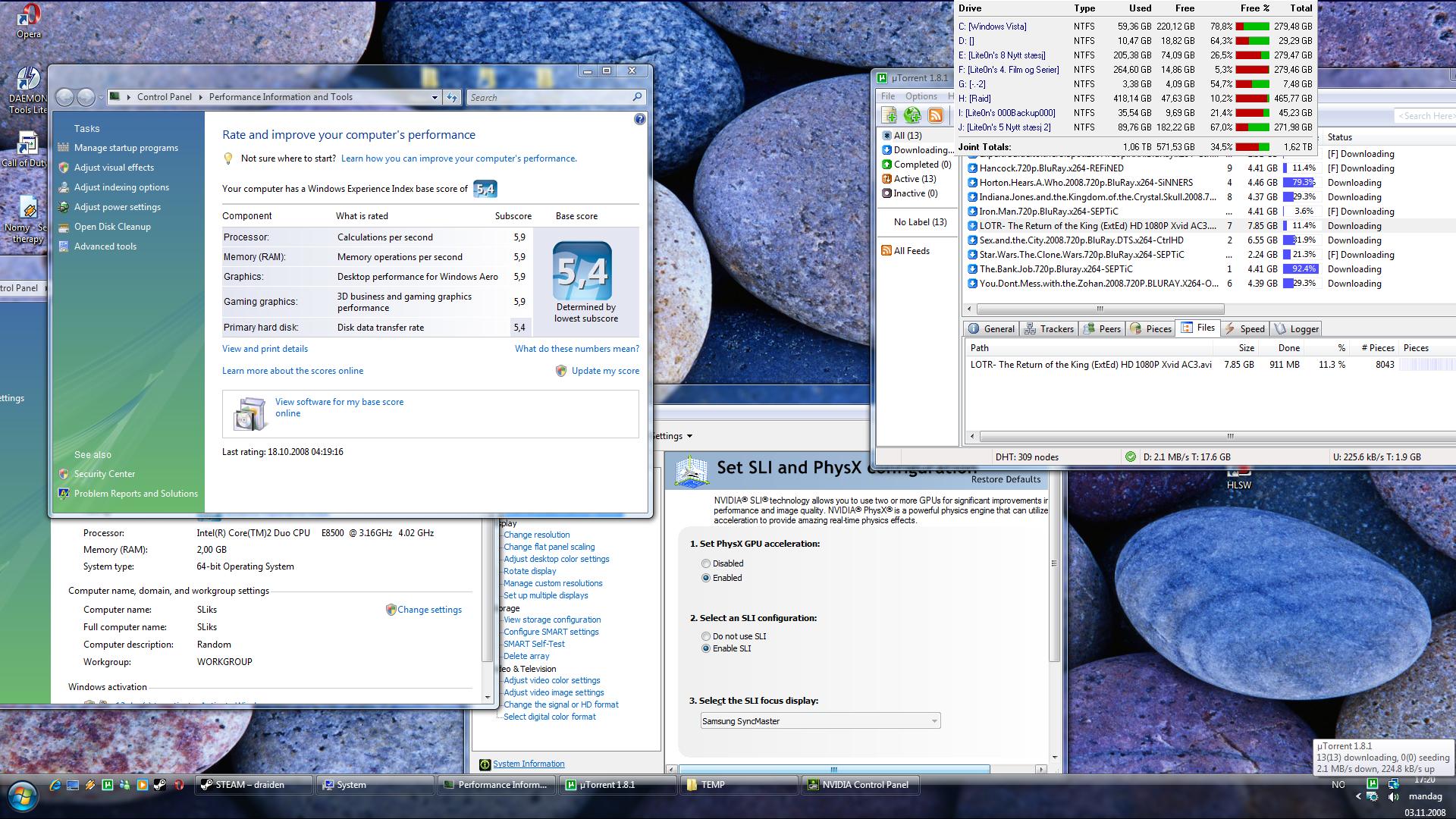Click Restore Defaults in NVIDIA panel
This screenshot has height=819, width=1456.
[x=1006, y=479]
